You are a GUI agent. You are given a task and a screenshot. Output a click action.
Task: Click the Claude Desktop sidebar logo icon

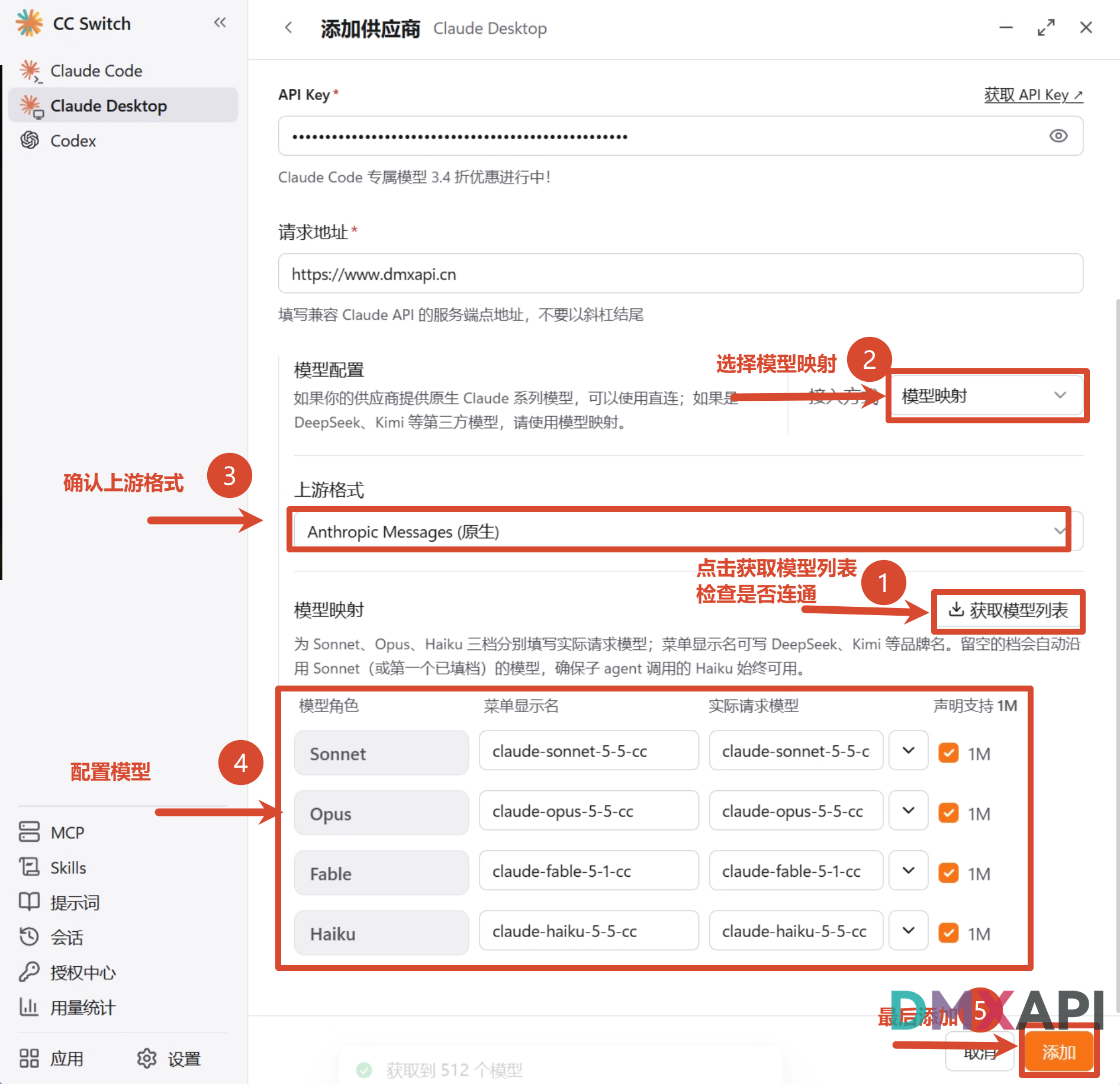tap(31, 106)
